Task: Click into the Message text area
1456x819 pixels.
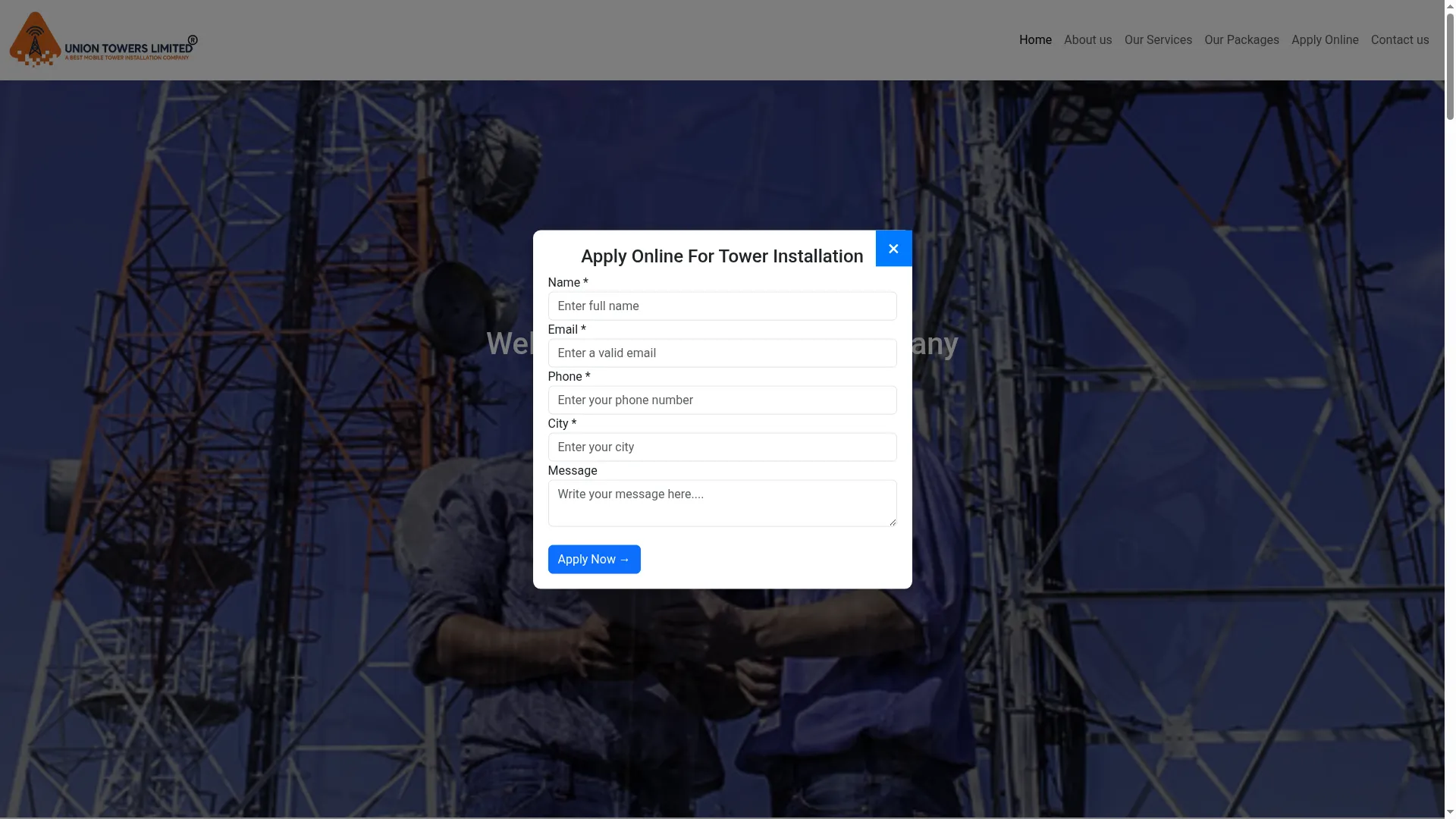Action: pyautogui.click(x=722, y=504)
